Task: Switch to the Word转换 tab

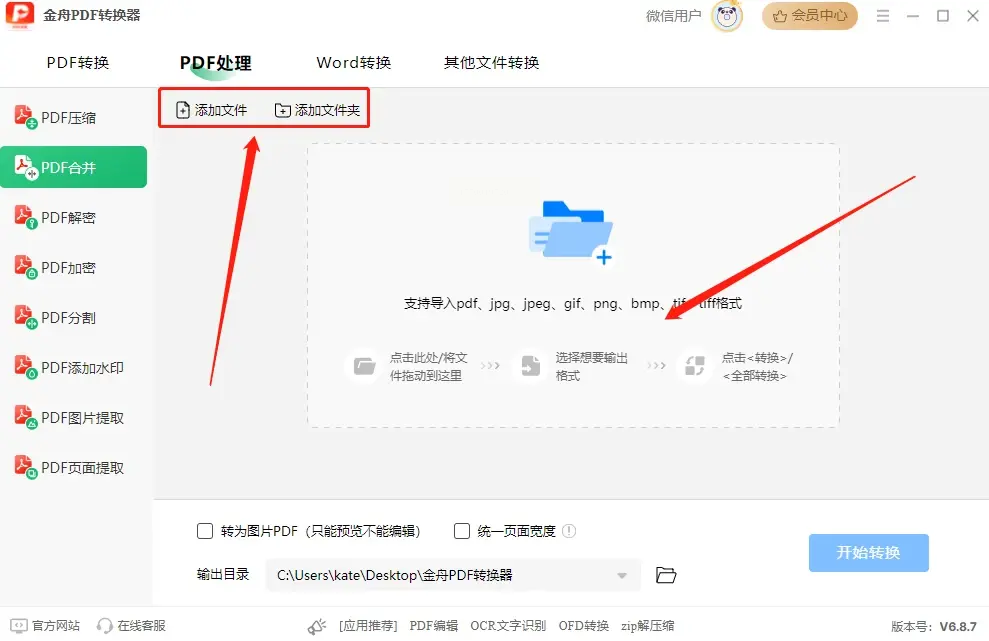Action: click(x=353, y=62)
